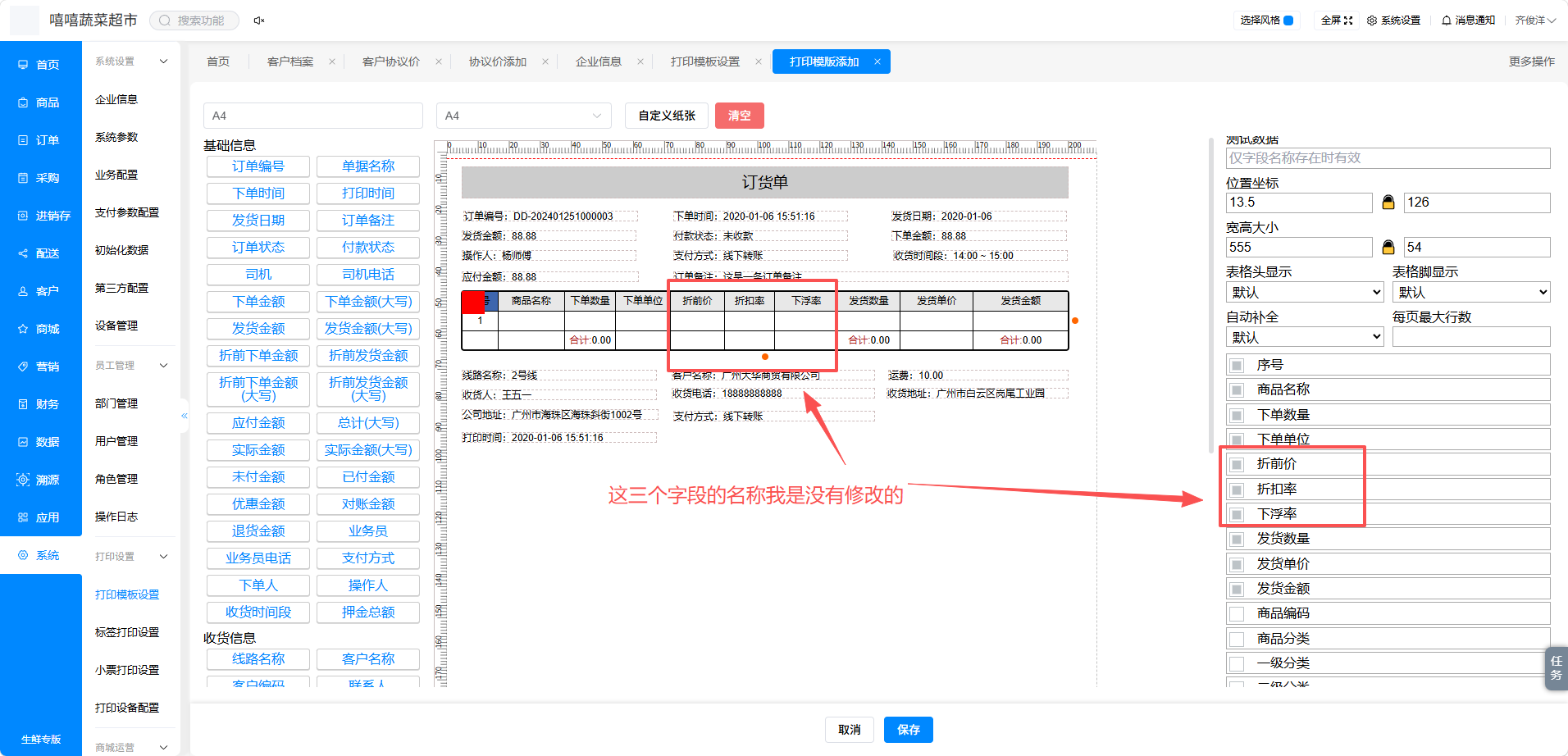Uncheck the 下浮率 column checkbox
1568x756 pixels.
pyautogui.click(x=1237, y=514)
